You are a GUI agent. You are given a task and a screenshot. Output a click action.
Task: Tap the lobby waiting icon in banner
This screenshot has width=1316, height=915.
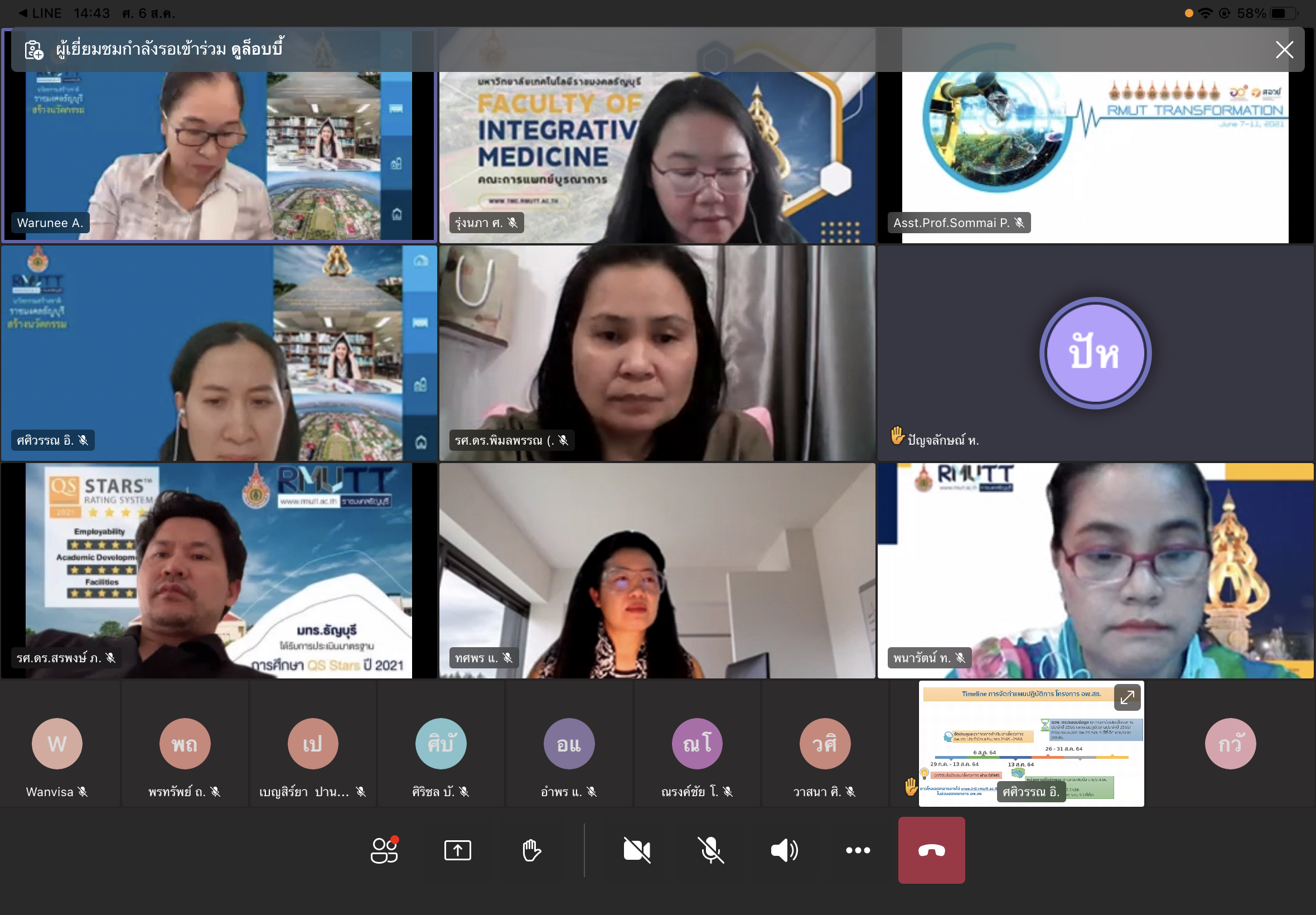[34, 50]
